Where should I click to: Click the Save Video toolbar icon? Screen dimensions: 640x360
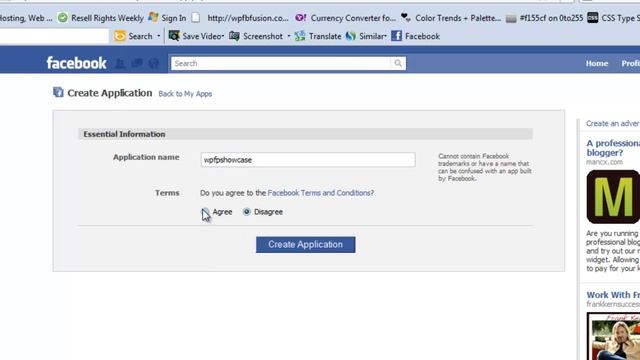click(x=174, y=36)
